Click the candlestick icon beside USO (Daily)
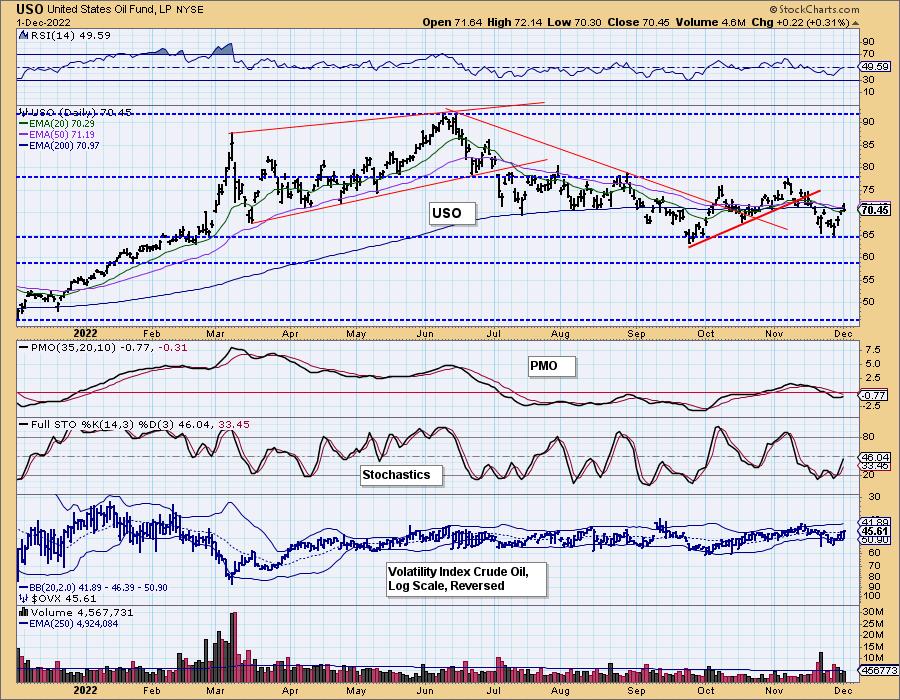 click(23, 112)
